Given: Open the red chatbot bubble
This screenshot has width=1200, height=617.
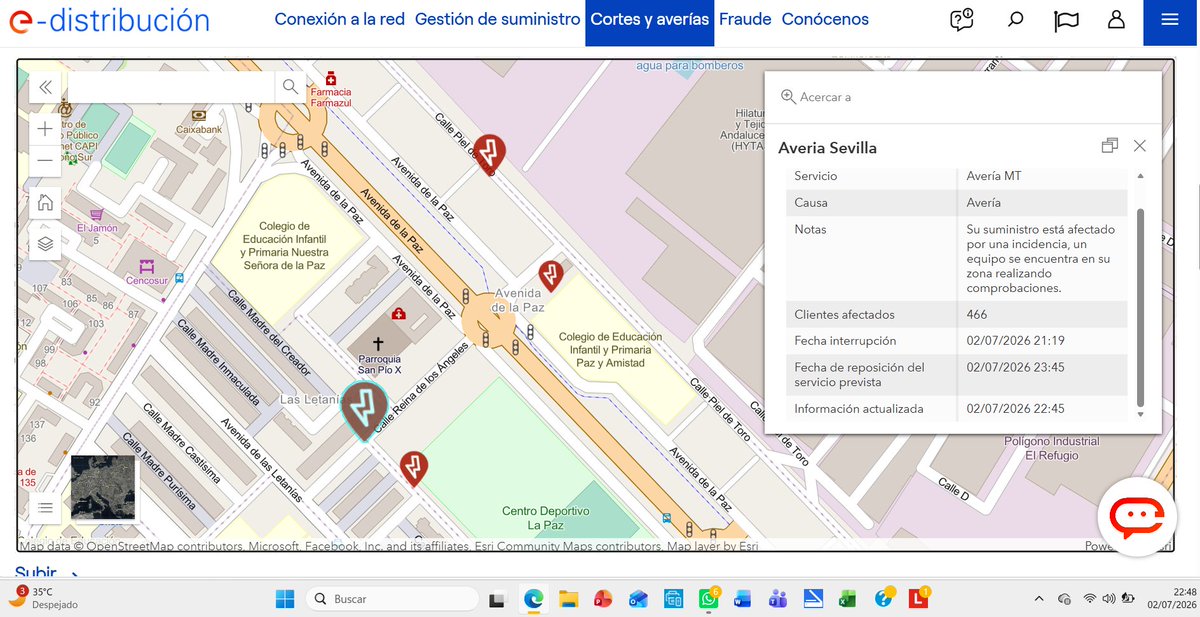Looking at the screenshot, I should coord(1137,517).
